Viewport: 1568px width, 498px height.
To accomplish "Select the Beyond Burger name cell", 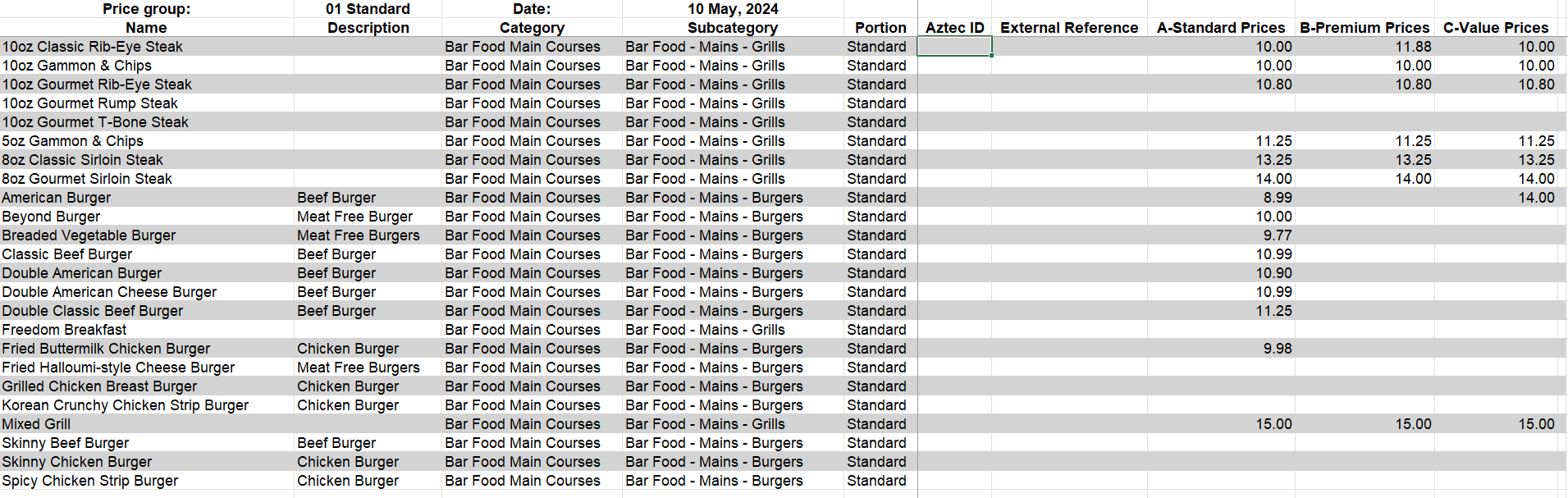I will point(51,217).
